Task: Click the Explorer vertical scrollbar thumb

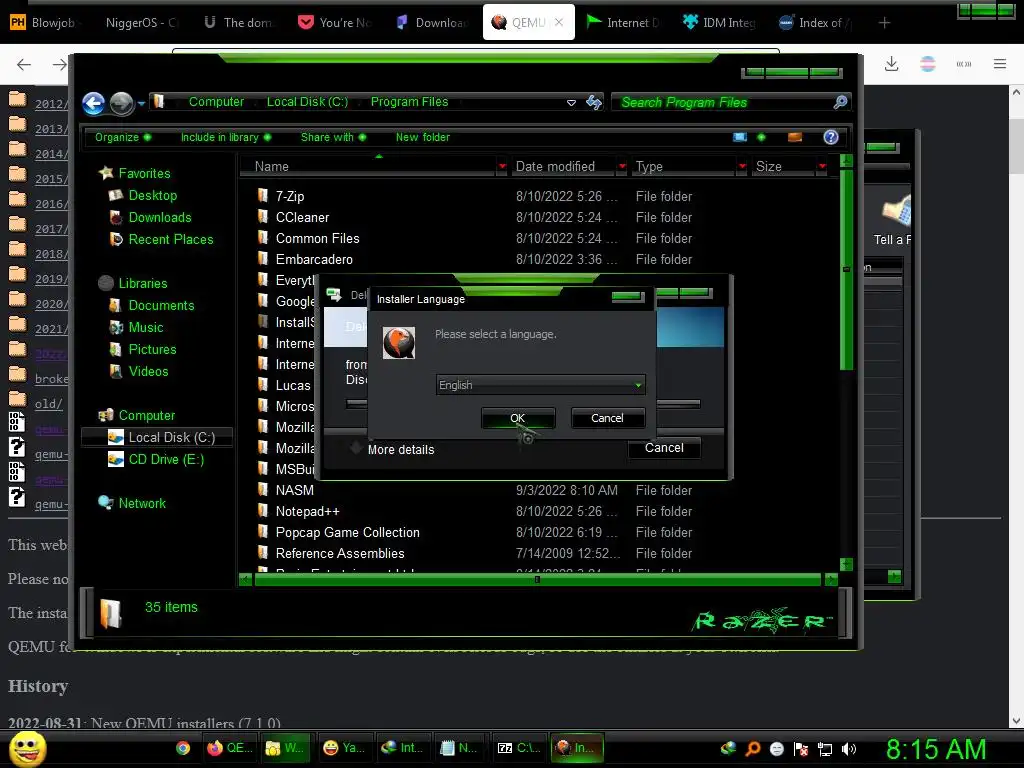Action: 846,269
